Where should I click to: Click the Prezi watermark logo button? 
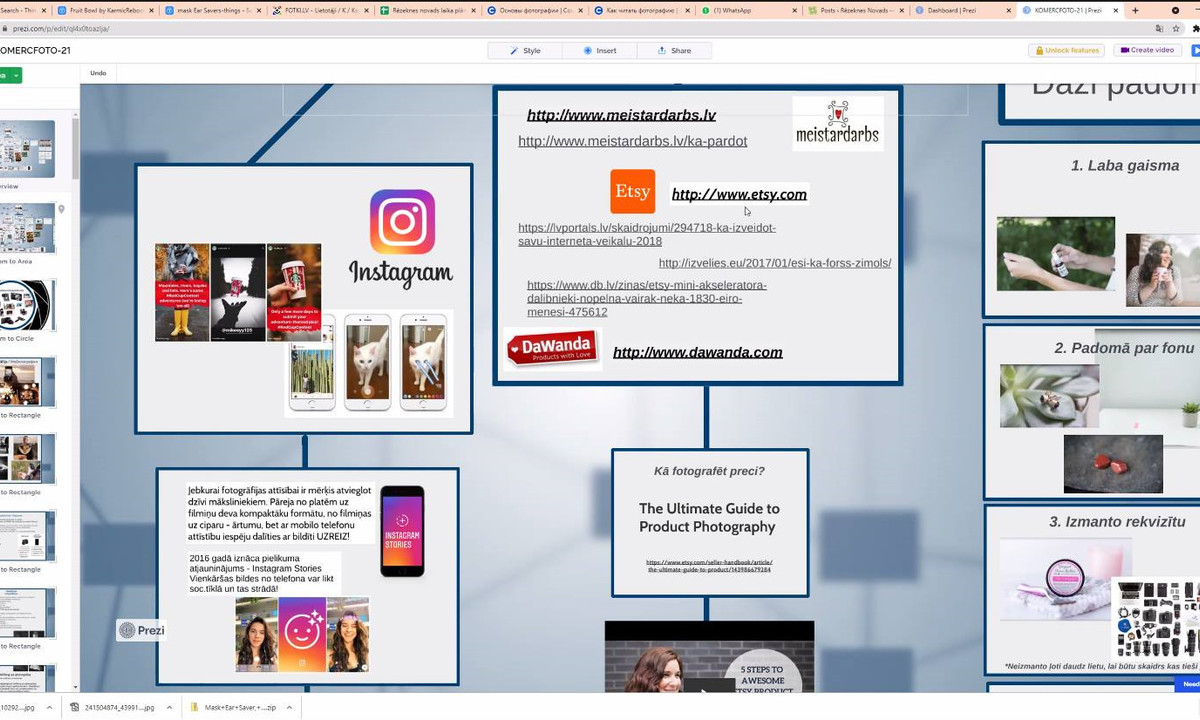pos(141,630)
